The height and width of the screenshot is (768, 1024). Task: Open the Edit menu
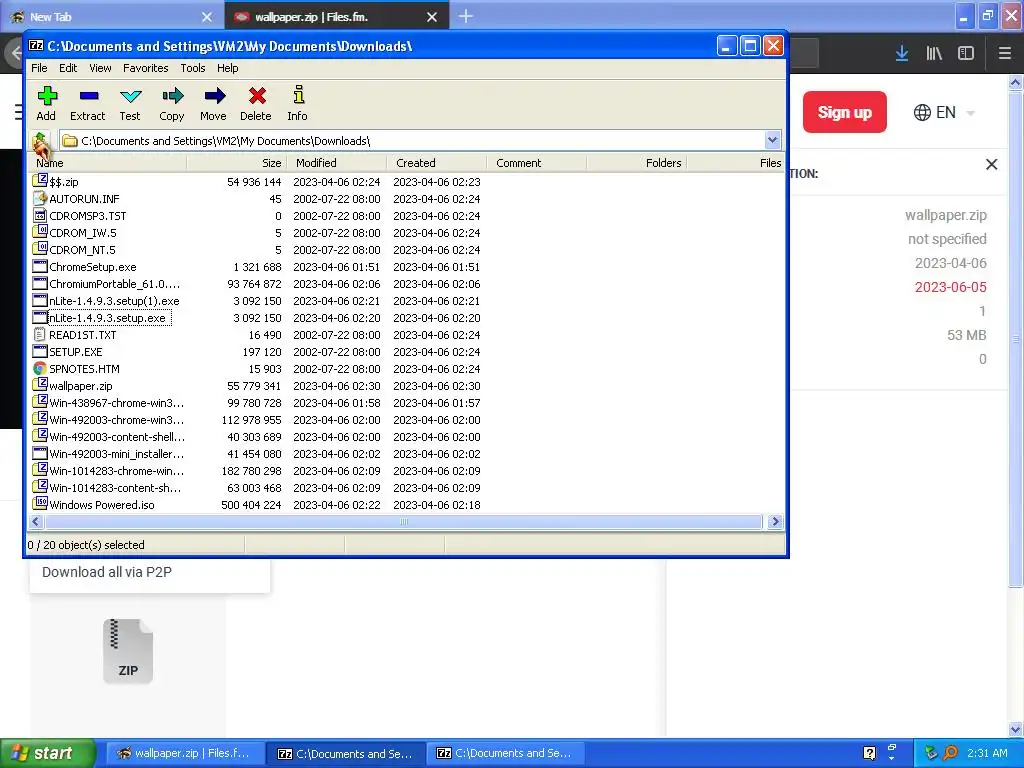68,68
